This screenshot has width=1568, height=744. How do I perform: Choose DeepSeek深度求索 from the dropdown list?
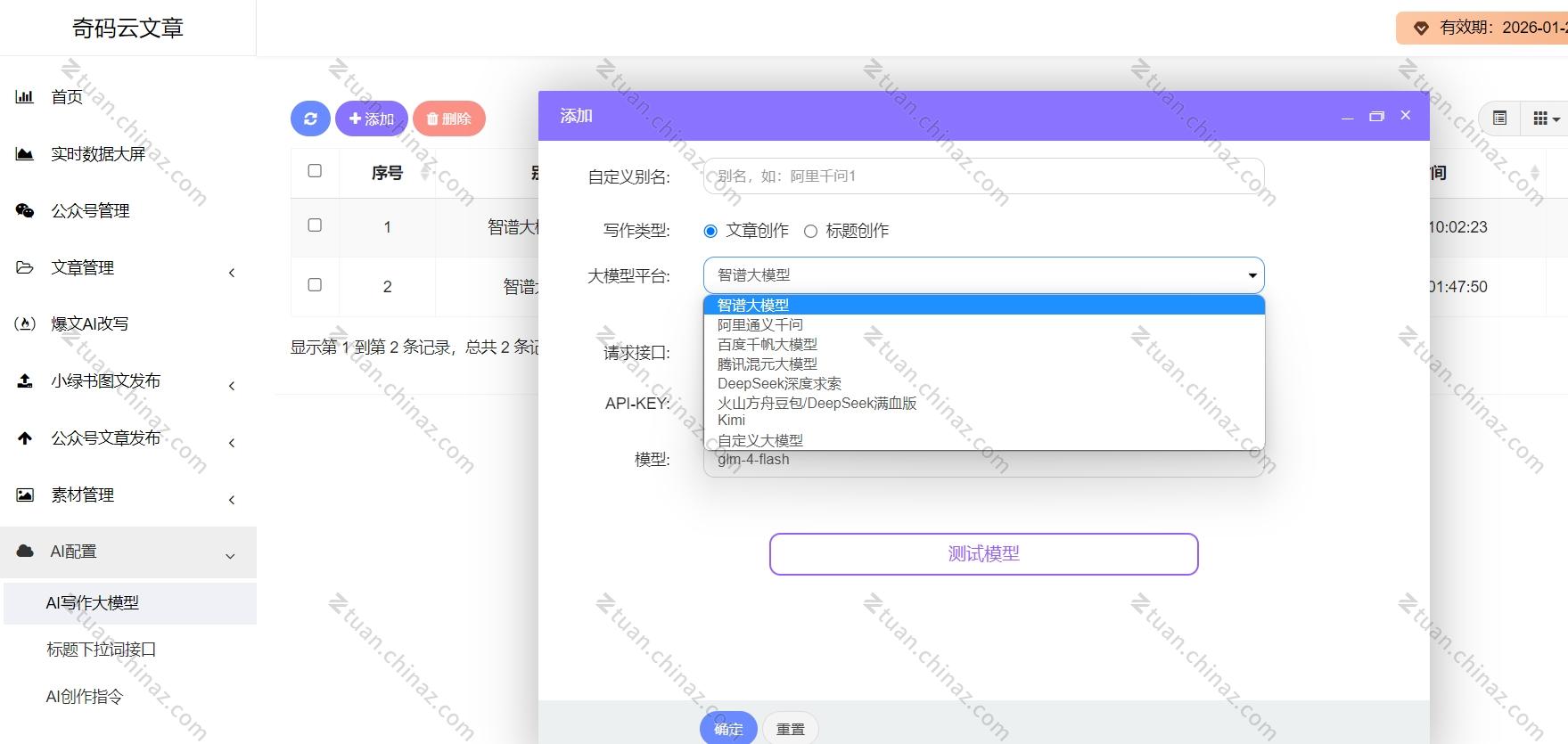983,384
